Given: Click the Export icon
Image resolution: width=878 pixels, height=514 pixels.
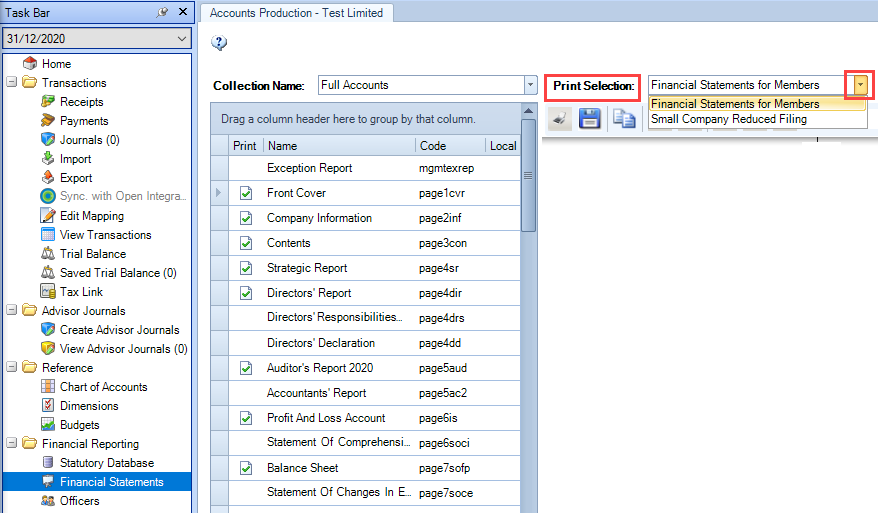Looking at the screenshot, I should (48, 177).
